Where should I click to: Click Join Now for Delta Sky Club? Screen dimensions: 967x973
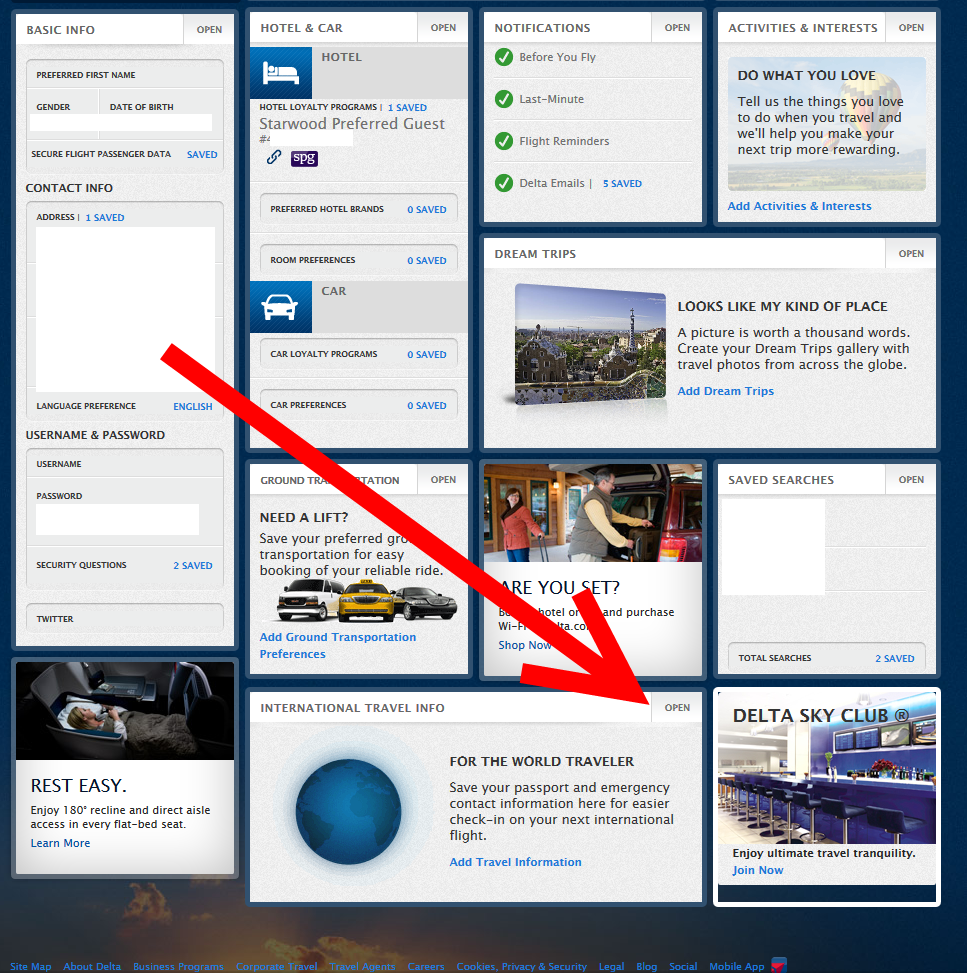click(x=757, y=870)
